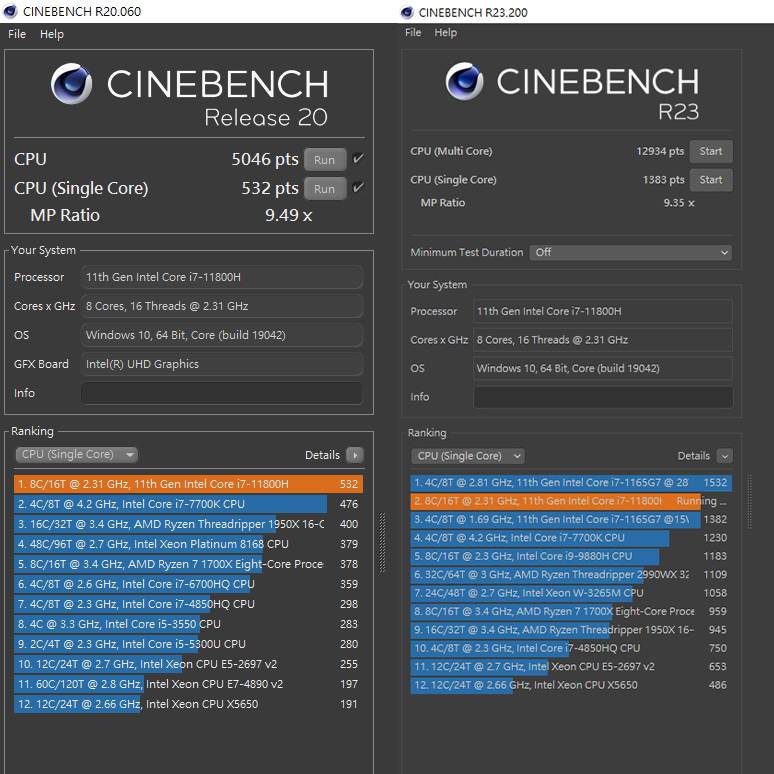Click R20 Processor field i7-11800H
The height and width of the screenshot is (774, 774).
click(x=222, y=277)
